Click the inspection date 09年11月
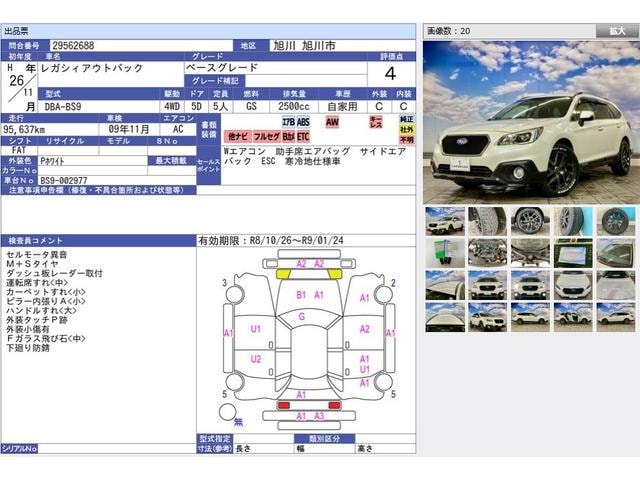 click(129, 129)
